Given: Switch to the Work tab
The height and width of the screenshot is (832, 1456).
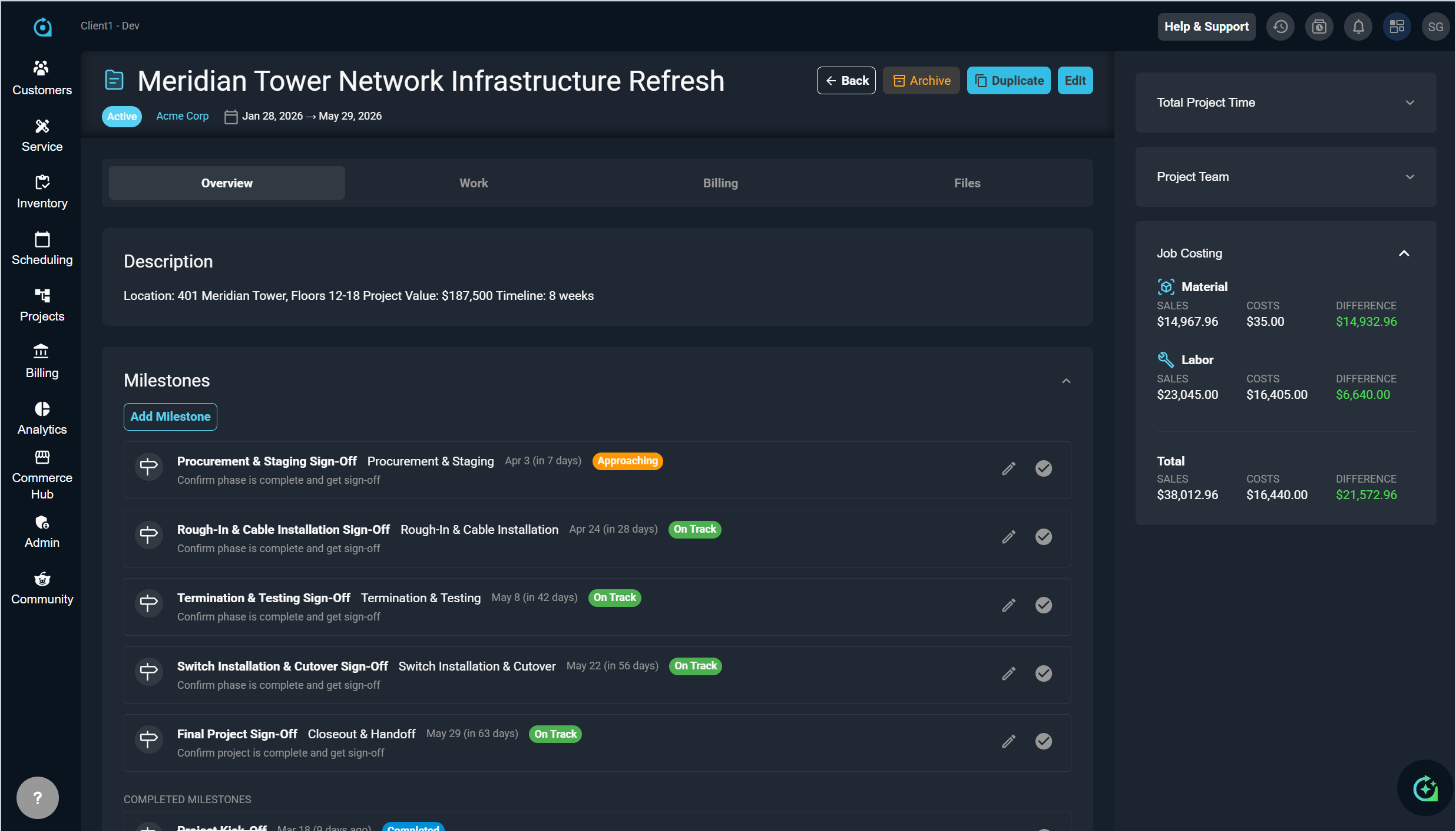Looking at the screenshot, I should tap(474, 183).
